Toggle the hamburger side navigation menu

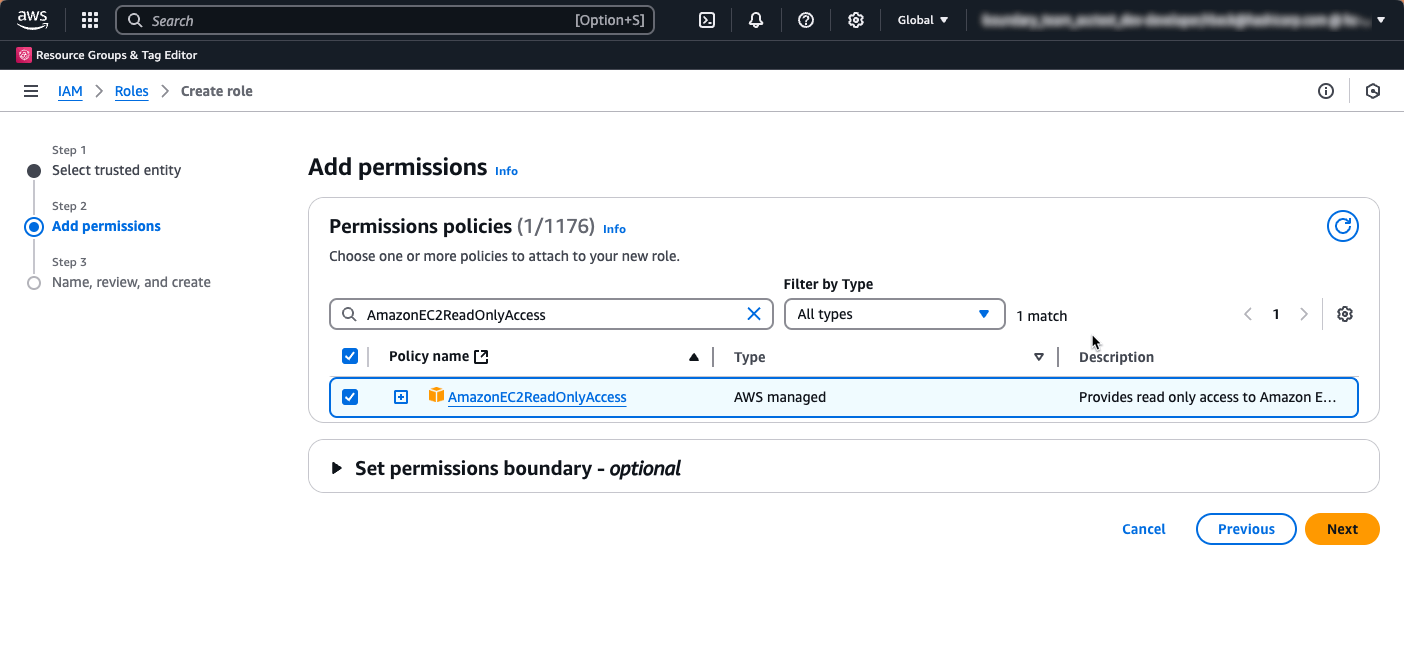[x=31, y=91]
